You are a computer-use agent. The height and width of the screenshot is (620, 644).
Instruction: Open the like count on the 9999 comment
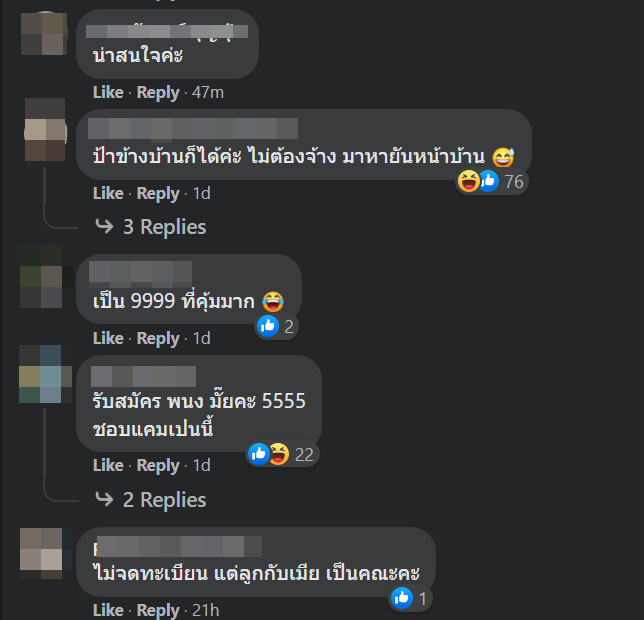click(276, 327)
